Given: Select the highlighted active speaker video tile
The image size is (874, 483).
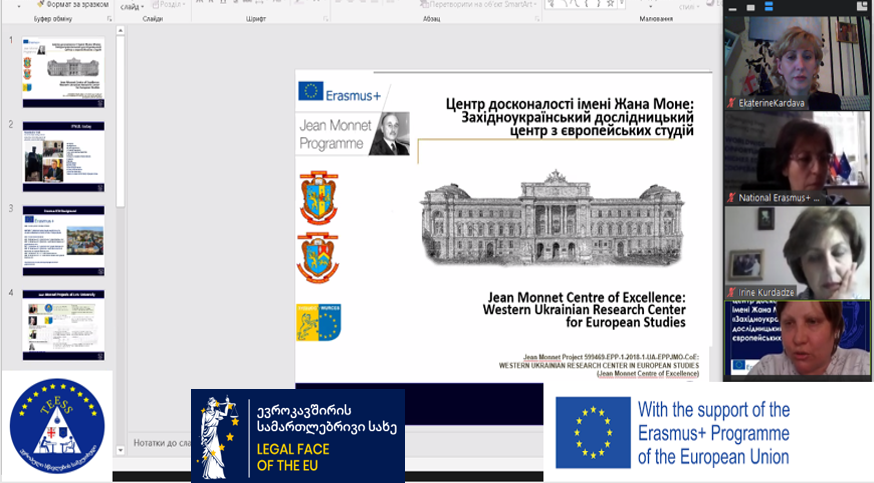Looking at the screenshot, I should [797, 339].
